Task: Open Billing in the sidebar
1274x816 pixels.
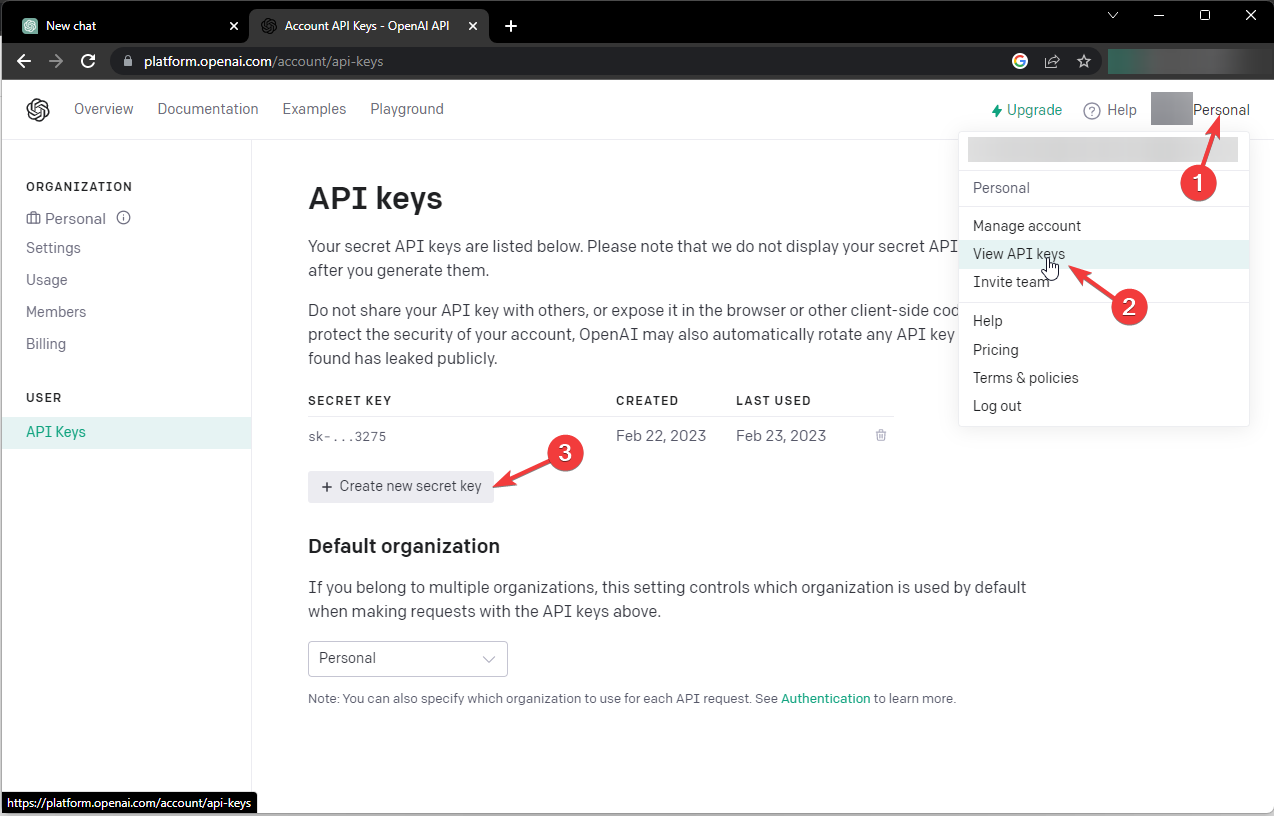Action: (x=46, y=344)
